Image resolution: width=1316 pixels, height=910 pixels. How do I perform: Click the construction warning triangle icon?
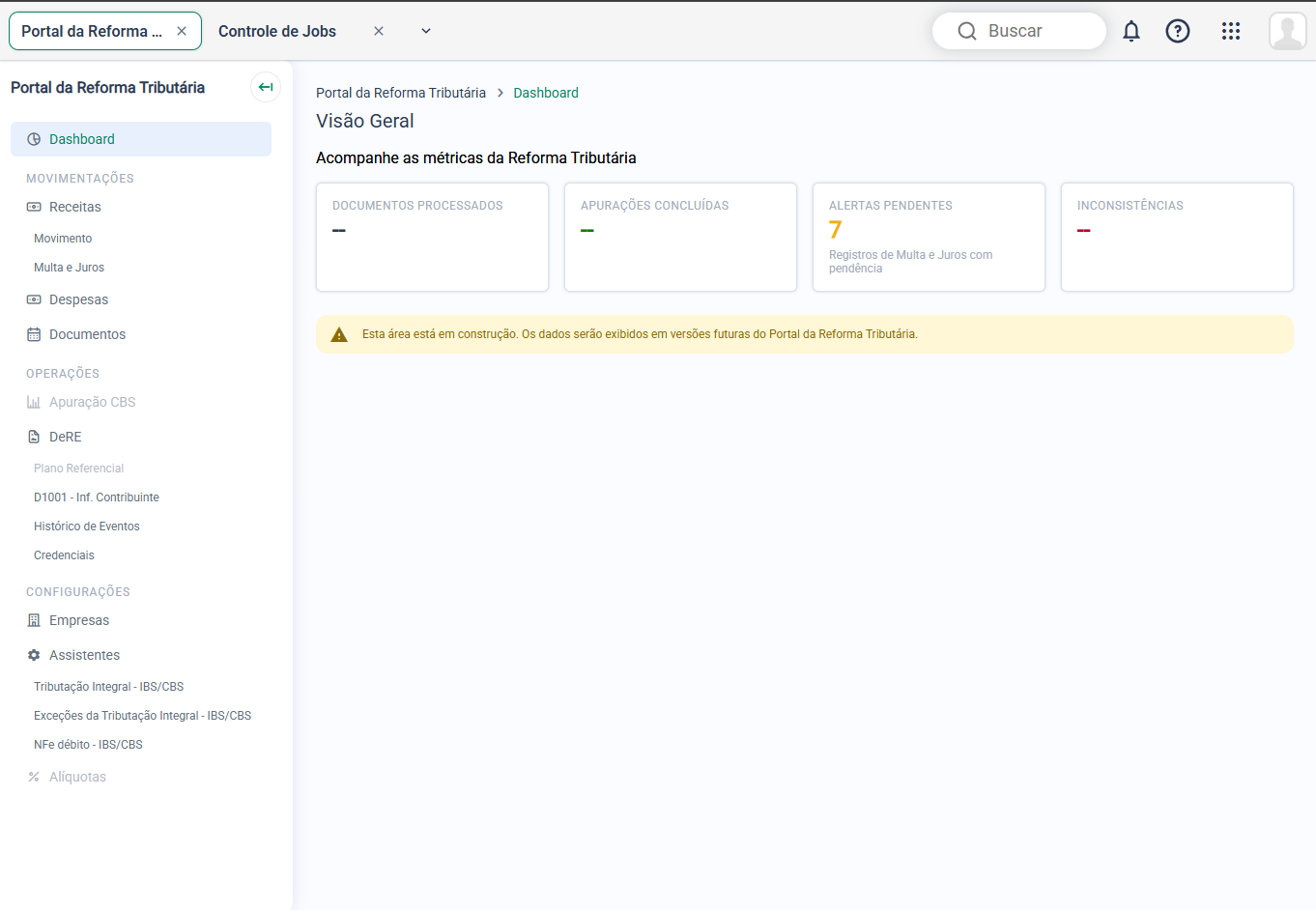coord(339,334)
